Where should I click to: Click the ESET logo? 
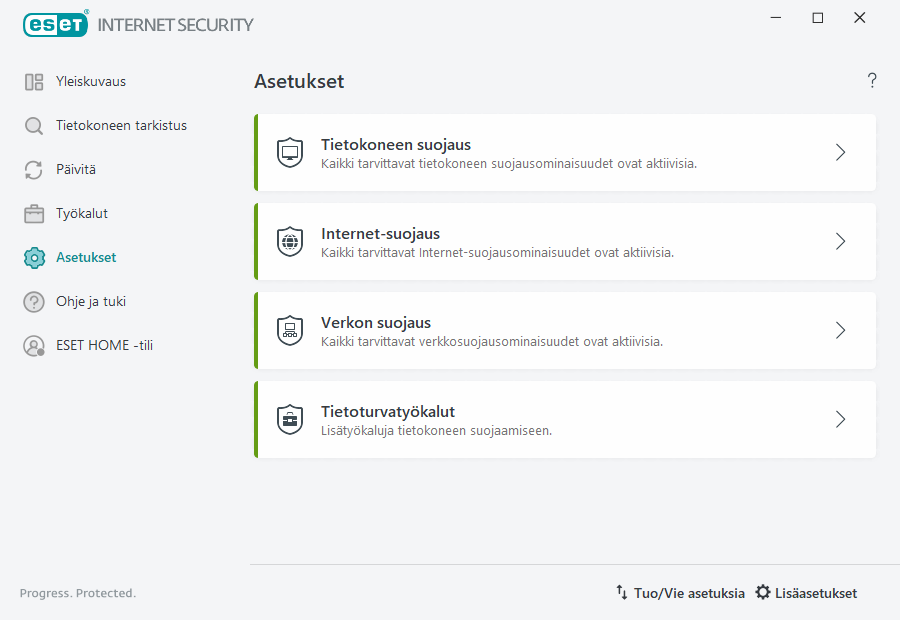[x=56, y=24]
